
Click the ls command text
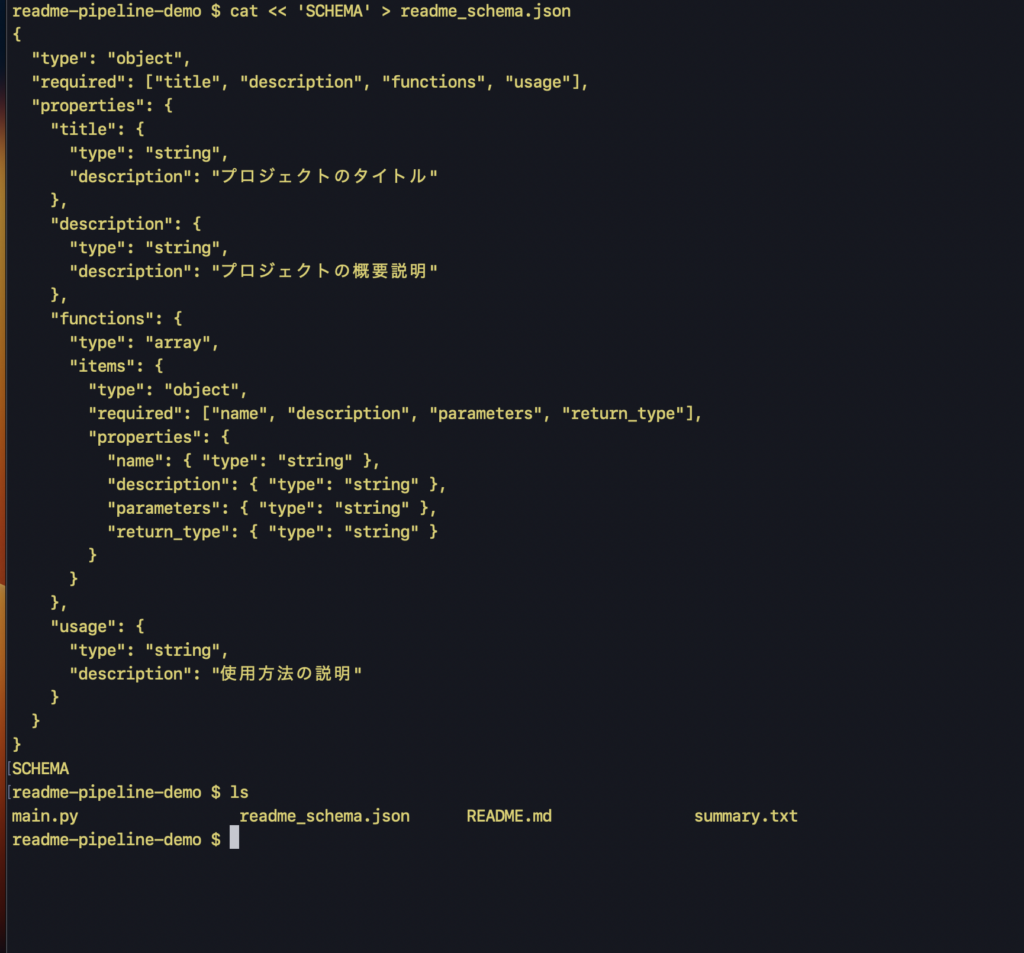pos(239,792)
